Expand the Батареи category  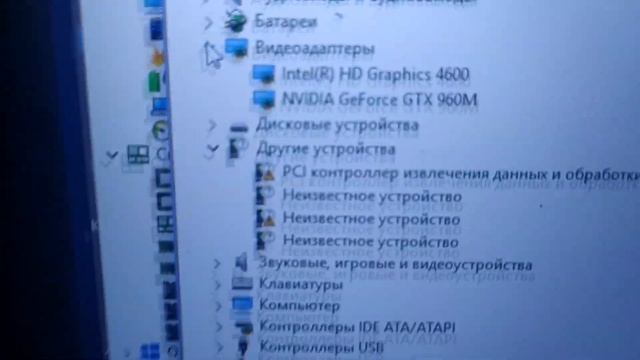coord(208,23)
